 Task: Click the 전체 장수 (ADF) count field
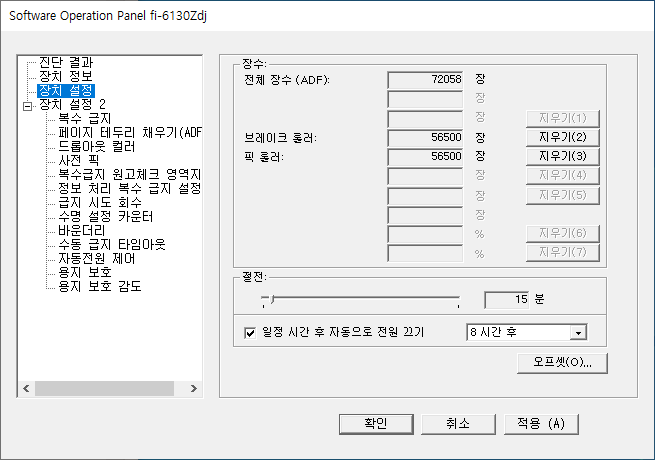click(425, 79)
